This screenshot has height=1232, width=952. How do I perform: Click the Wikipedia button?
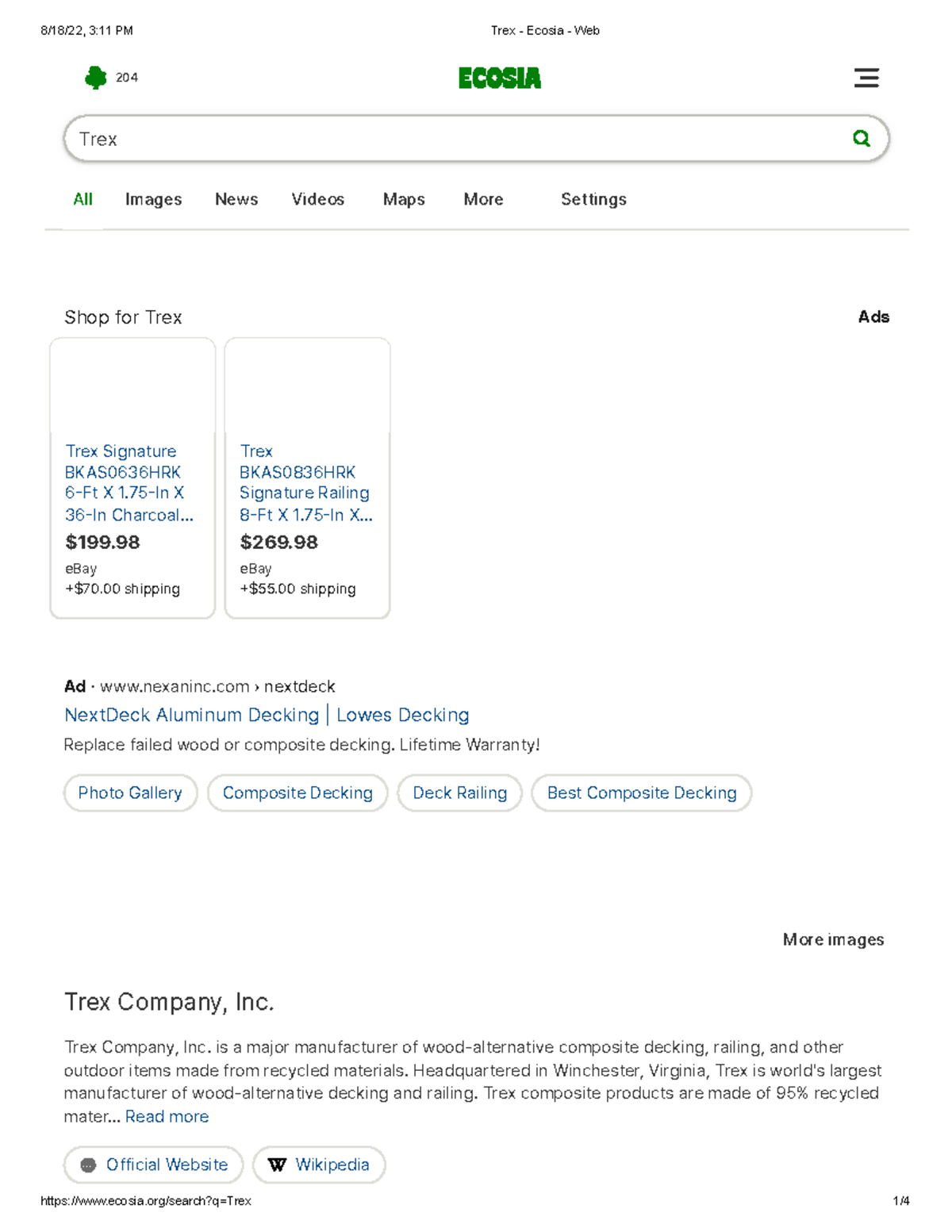[319, 1165]
